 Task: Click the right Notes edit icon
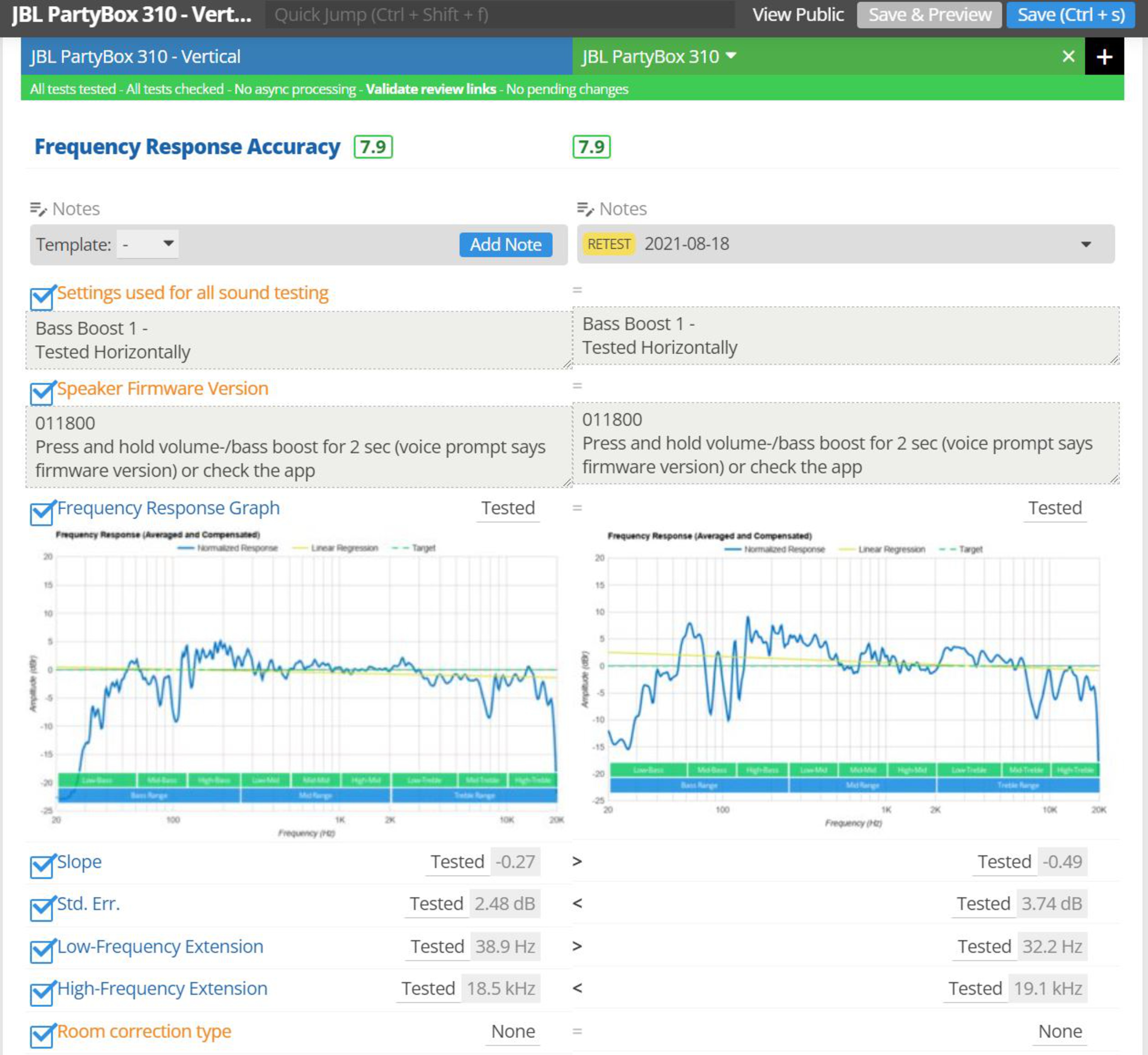pyautogui.click(x=585, y=210)
